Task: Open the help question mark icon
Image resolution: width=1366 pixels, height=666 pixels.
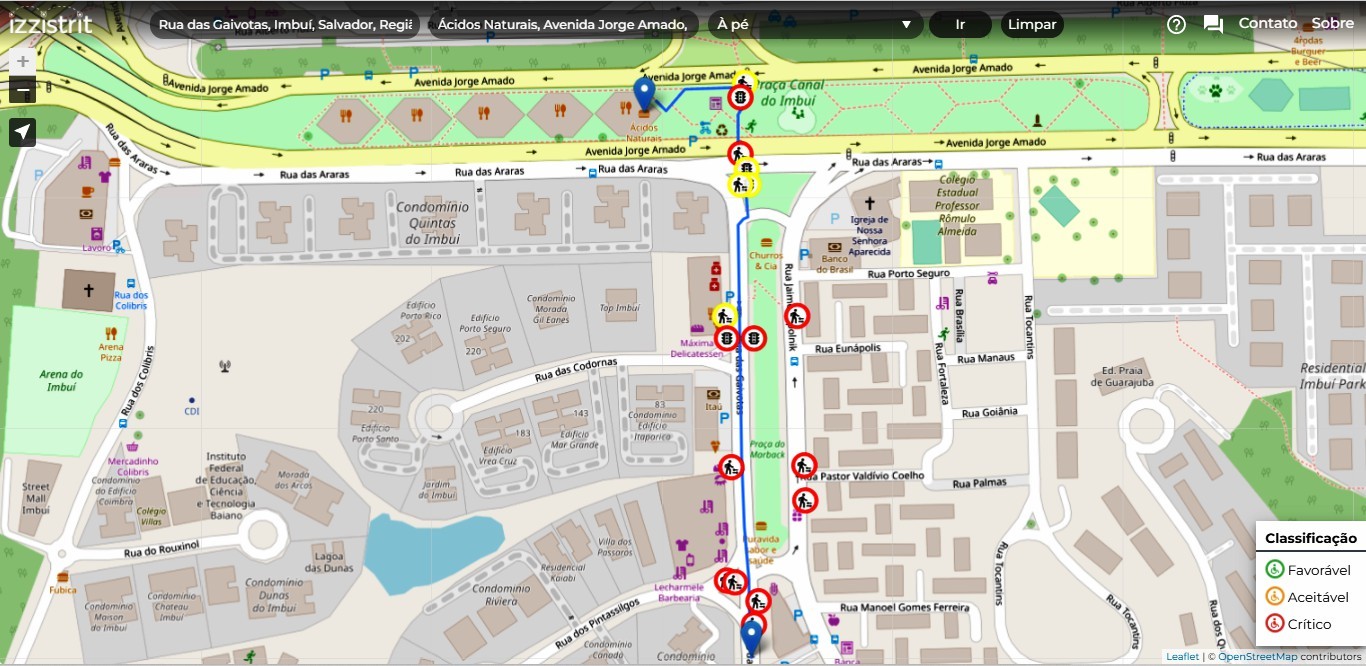Action: (x=1176, y=25)
